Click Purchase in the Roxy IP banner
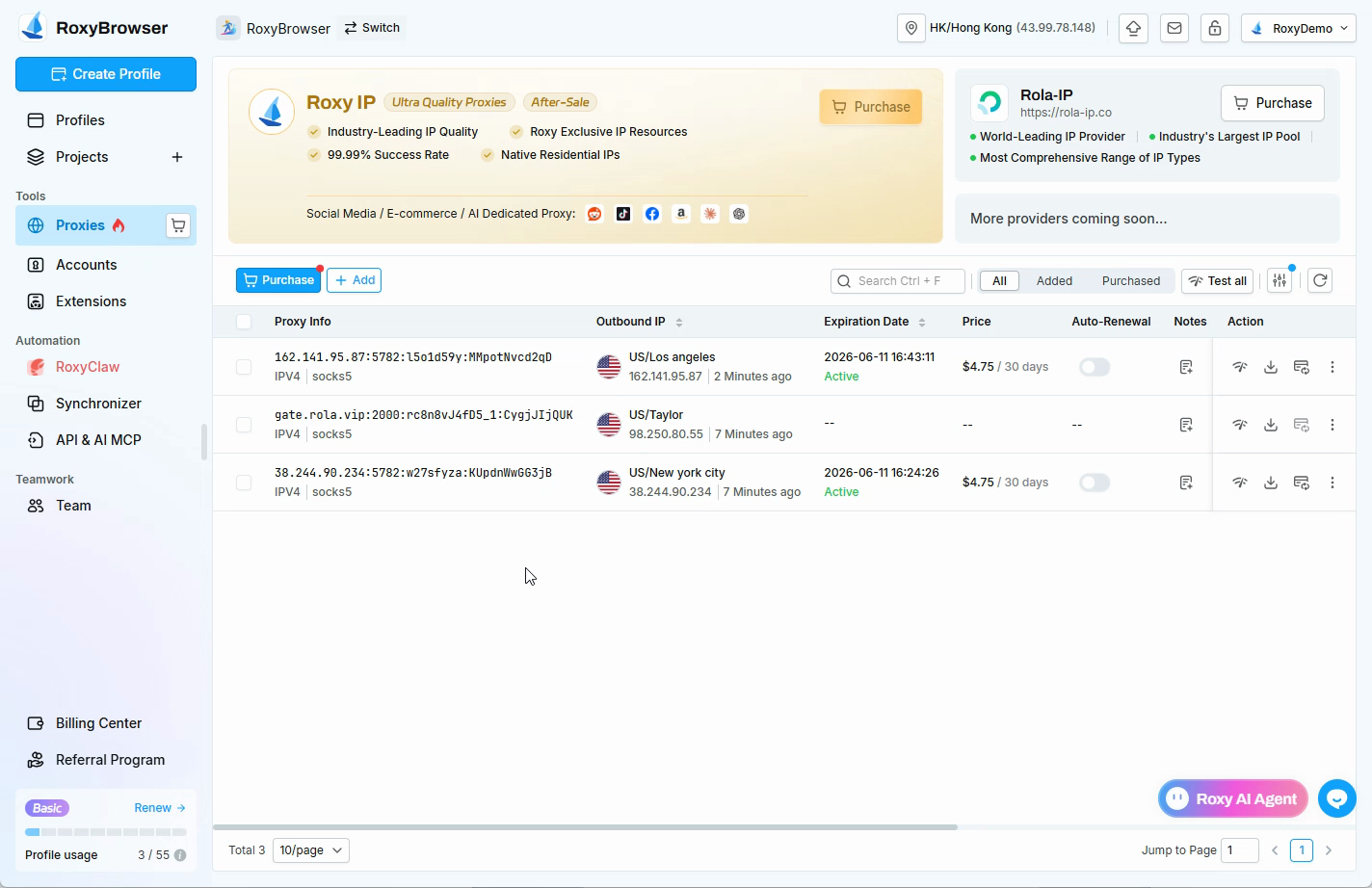The height and width of the screenshot is (888, 1372). (871, 107)
